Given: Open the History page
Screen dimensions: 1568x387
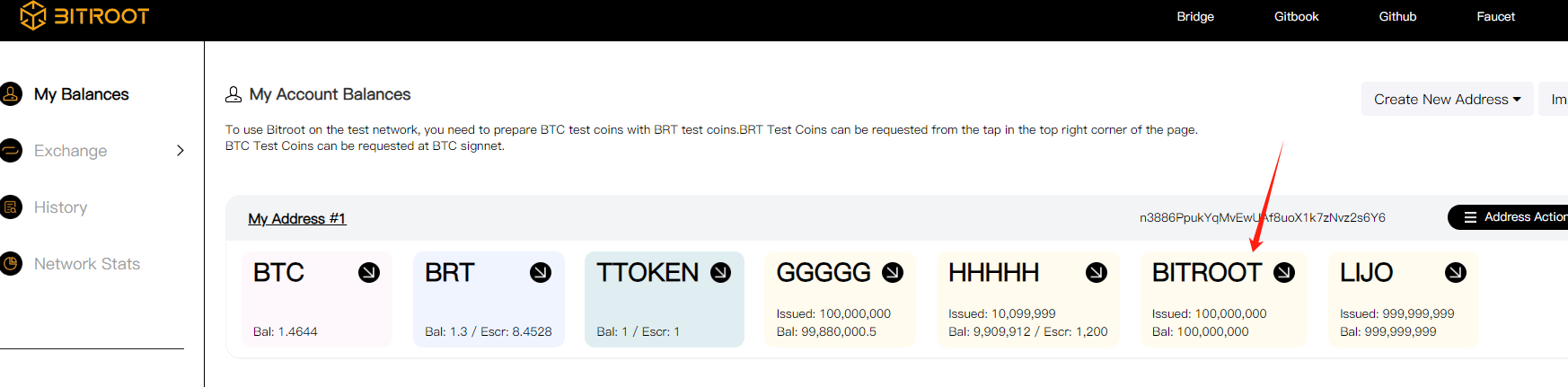Looking at the screenshot, I should (x=60, y=207).
